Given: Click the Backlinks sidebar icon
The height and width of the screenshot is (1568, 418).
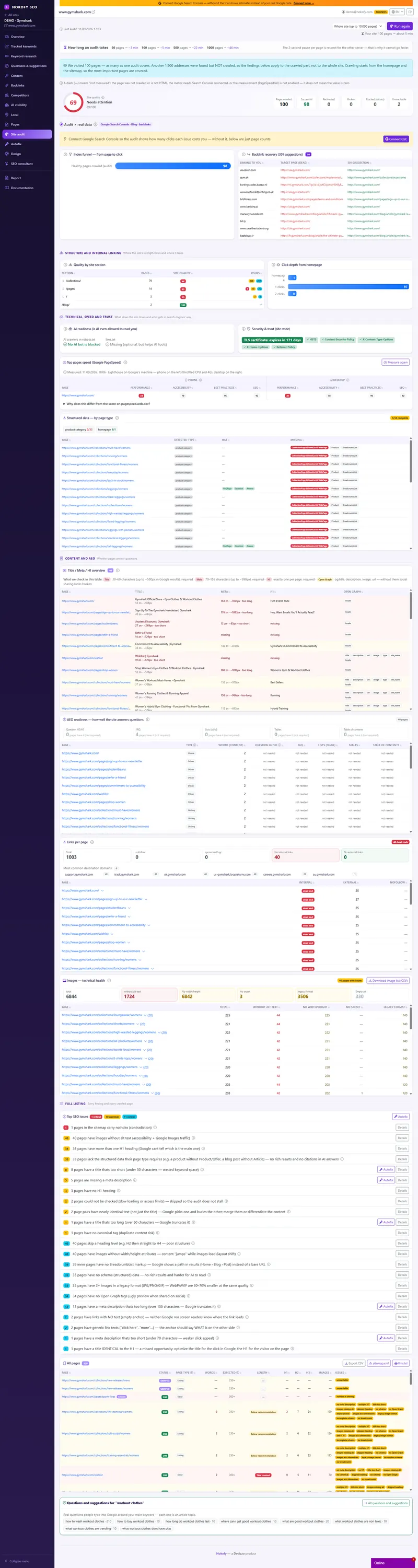Looking at the screenshot, I should pos(6,85).
